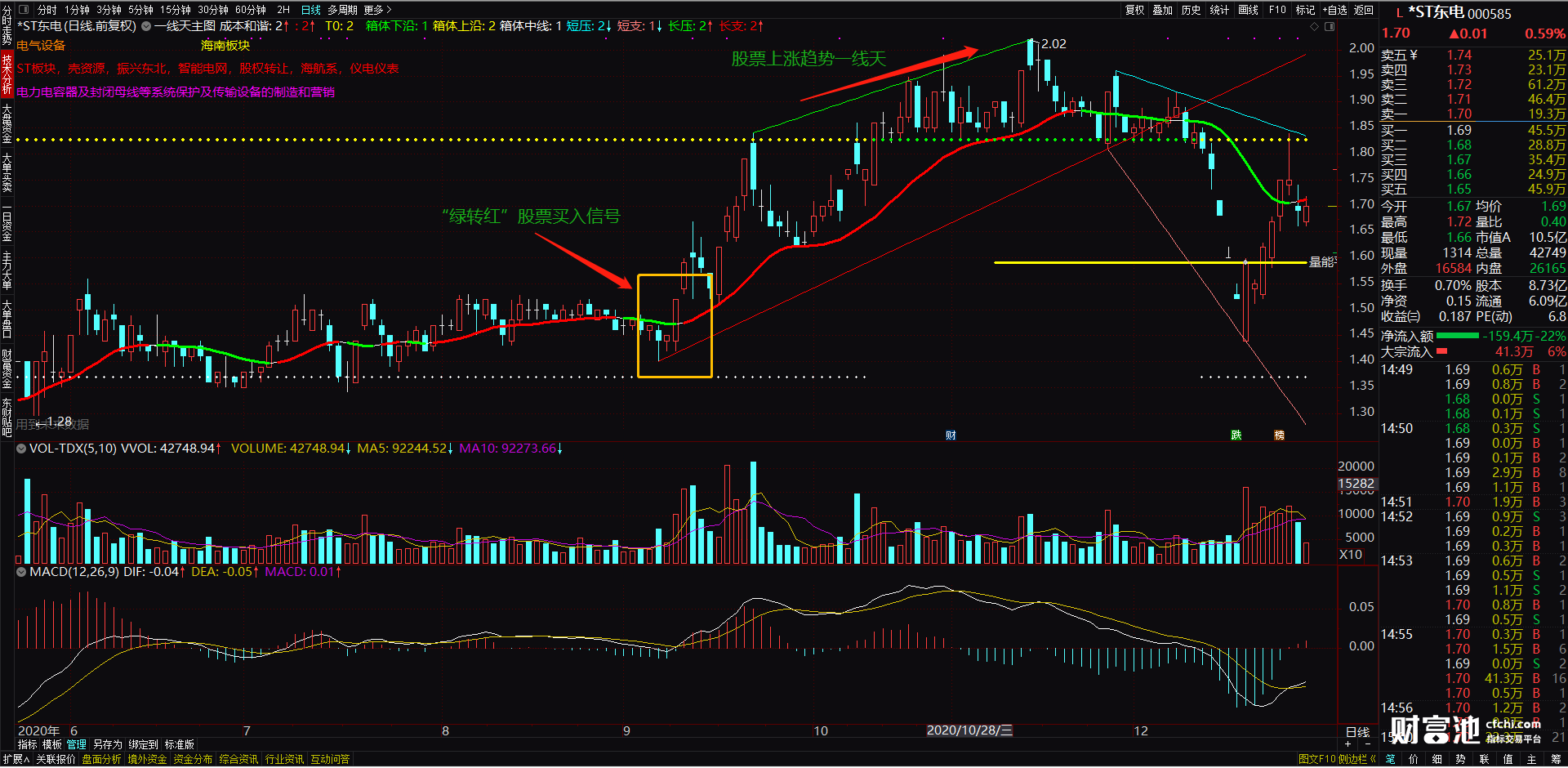The height and width of the screenshot is (768, 1568).
Task: Click the 管理 manage button
Action: click(x=77, y=744)
